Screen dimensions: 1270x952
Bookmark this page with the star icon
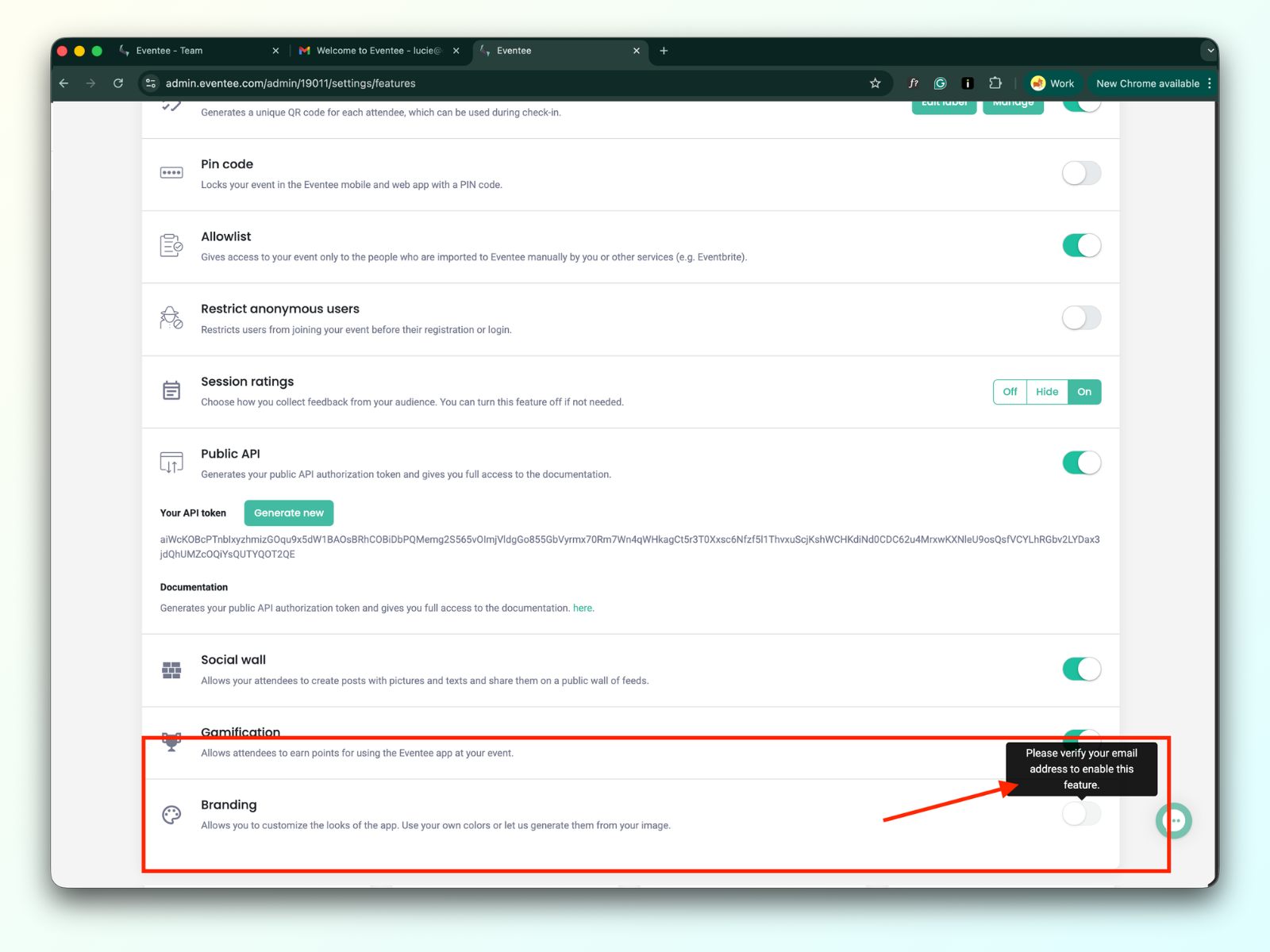pos(876,83)
